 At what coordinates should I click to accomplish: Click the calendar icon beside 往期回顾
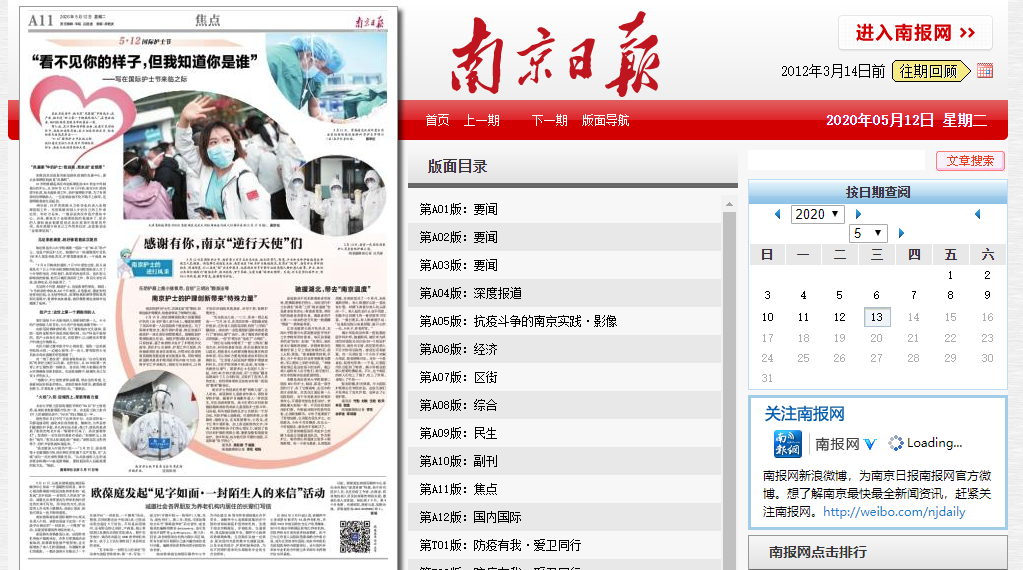985,70
